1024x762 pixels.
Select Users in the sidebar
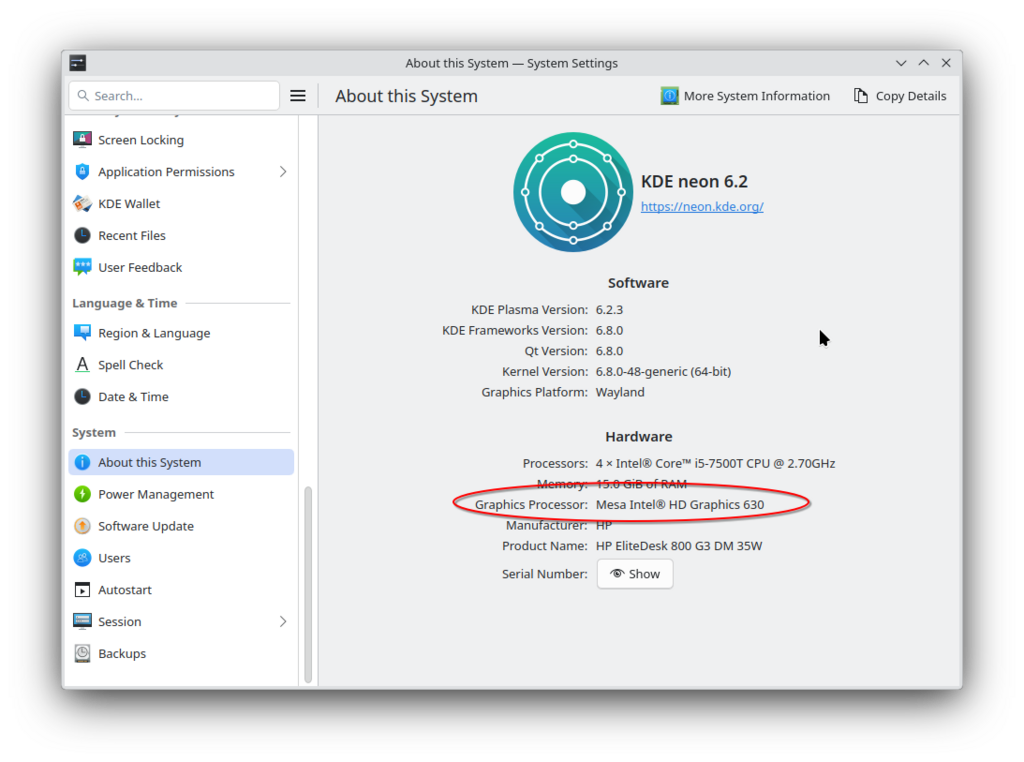tap(181, 558)
